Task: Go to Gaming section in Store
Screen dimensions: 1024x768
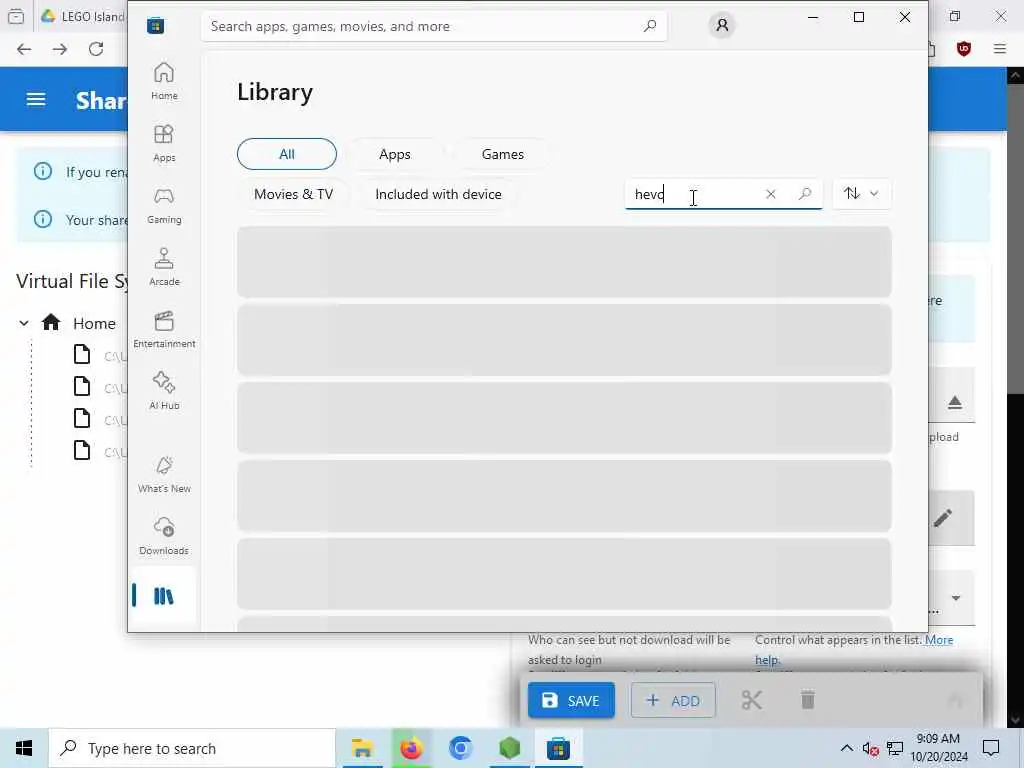Action: [164, 205]
